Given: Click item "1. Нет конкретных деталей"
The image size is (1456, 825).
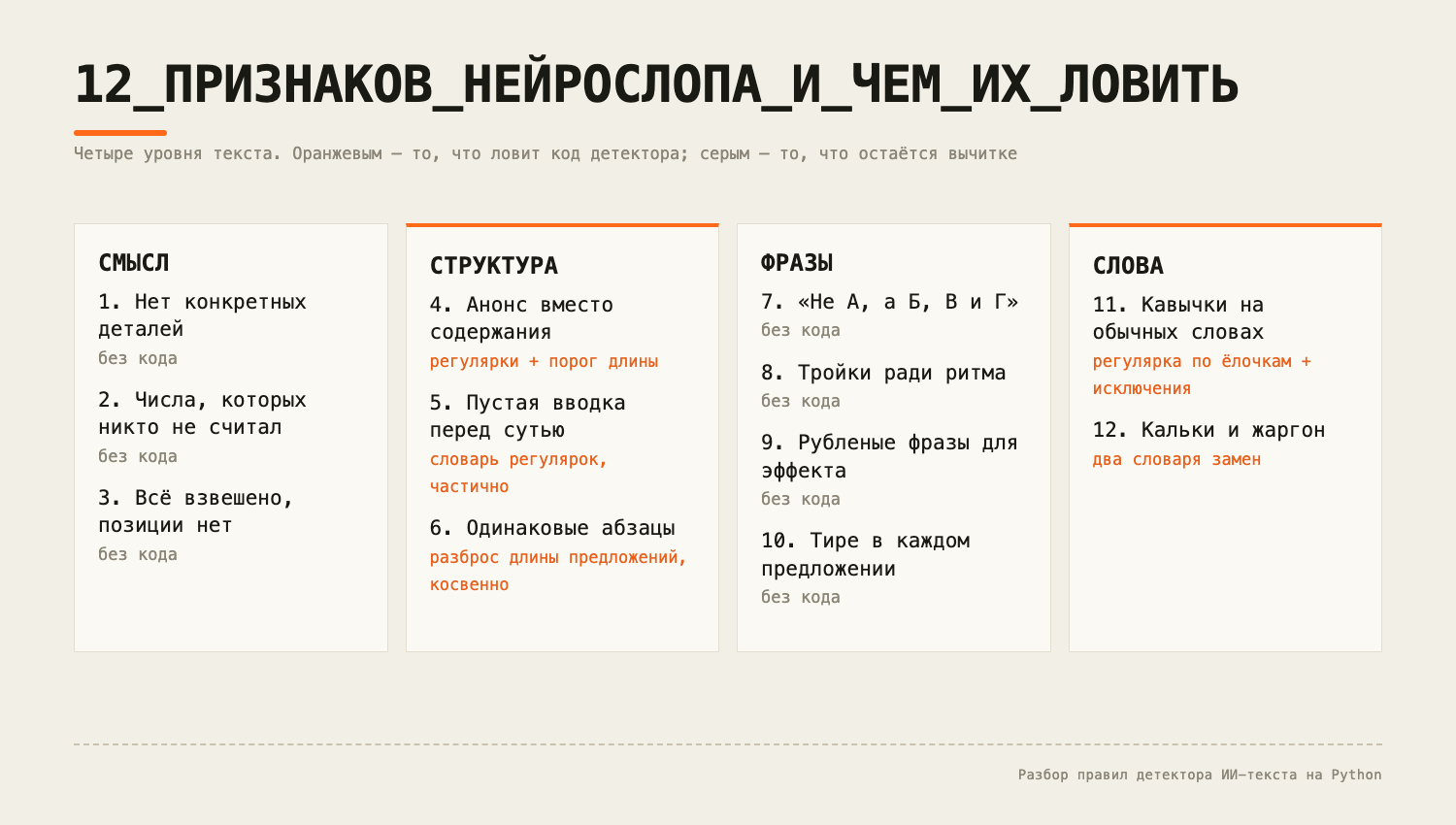Looking at the screenshot, I should (202, 315).
